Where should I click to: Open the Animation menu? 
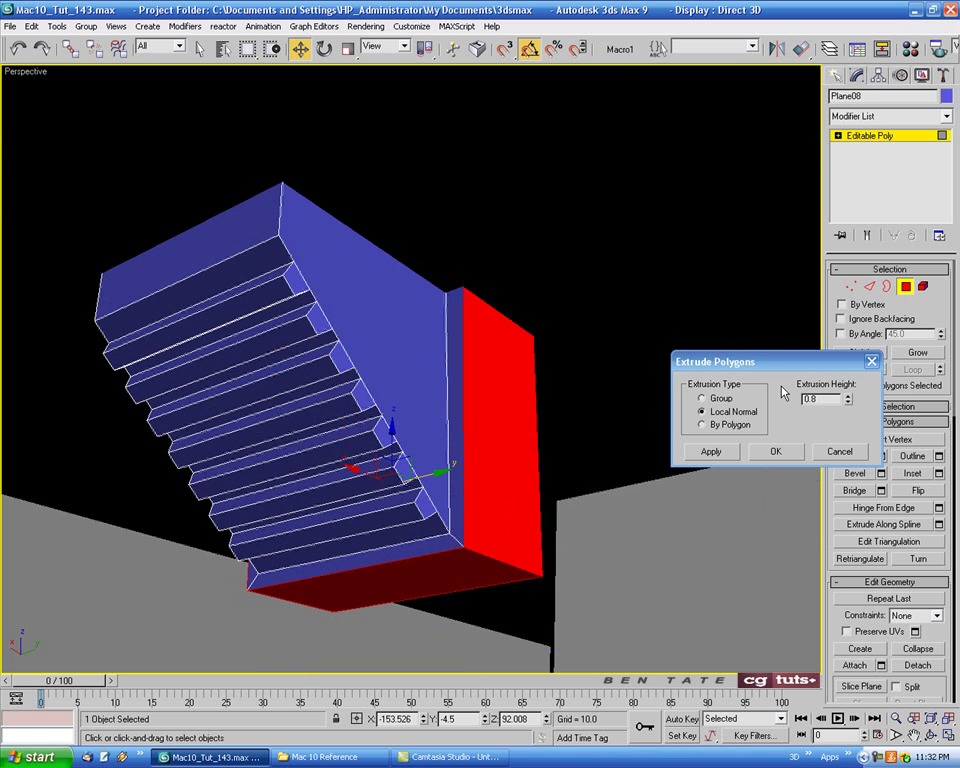pos(263,26)
